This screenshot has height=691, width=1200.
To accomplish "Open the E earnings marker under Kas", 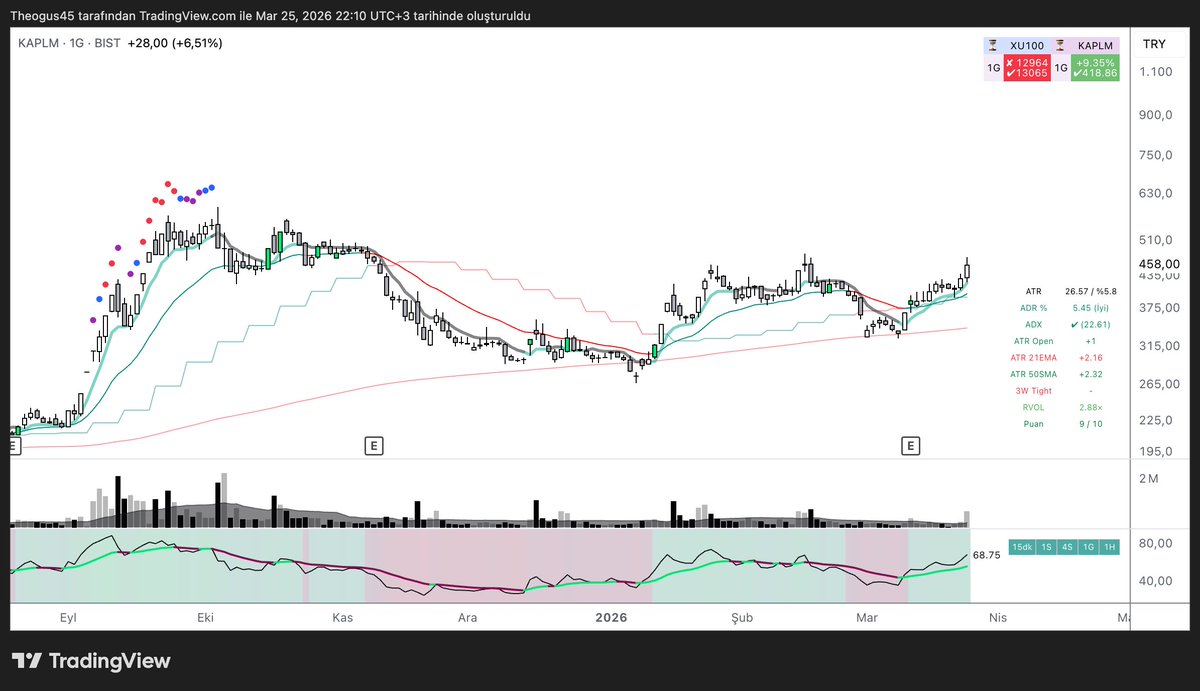I will coord(374,444).
